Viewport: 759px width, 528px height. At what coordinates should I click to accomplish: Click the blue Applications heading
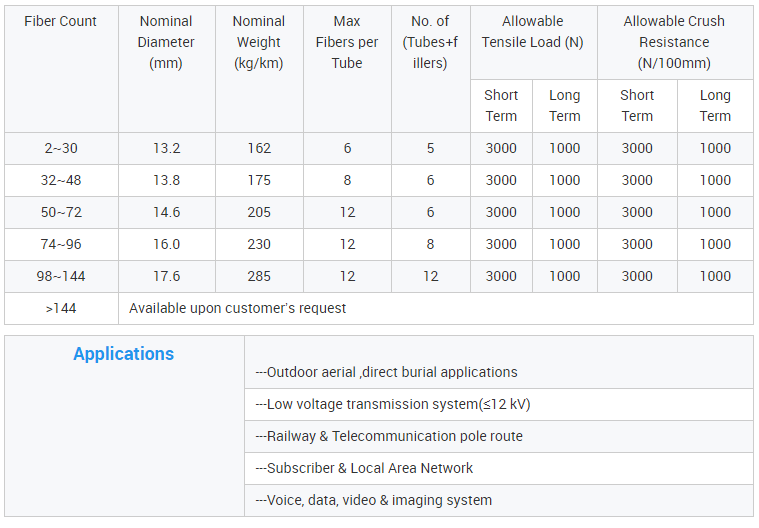124,354
